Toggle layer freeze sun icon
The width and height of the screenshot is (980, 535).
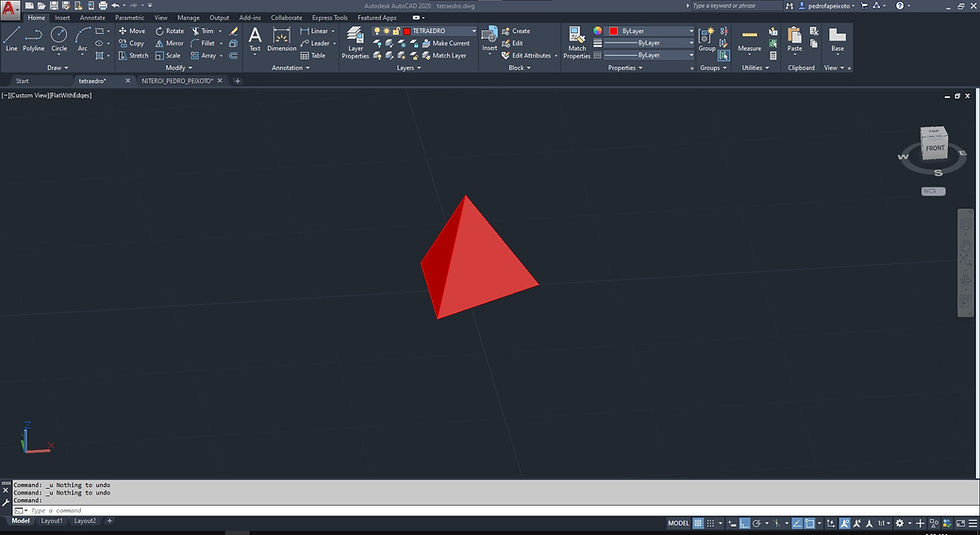point(387,31)
